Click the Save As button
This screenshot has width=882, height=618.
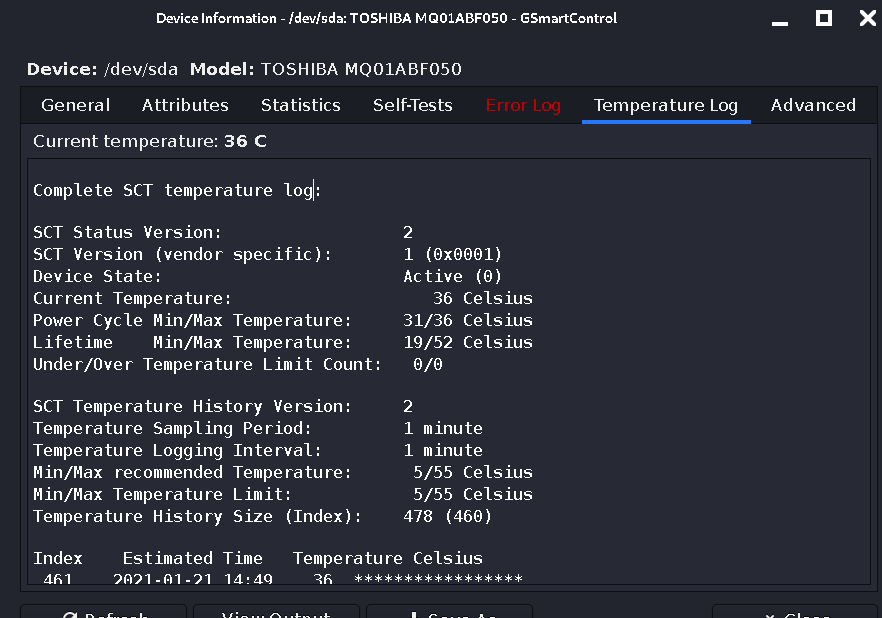click(449, 612)
